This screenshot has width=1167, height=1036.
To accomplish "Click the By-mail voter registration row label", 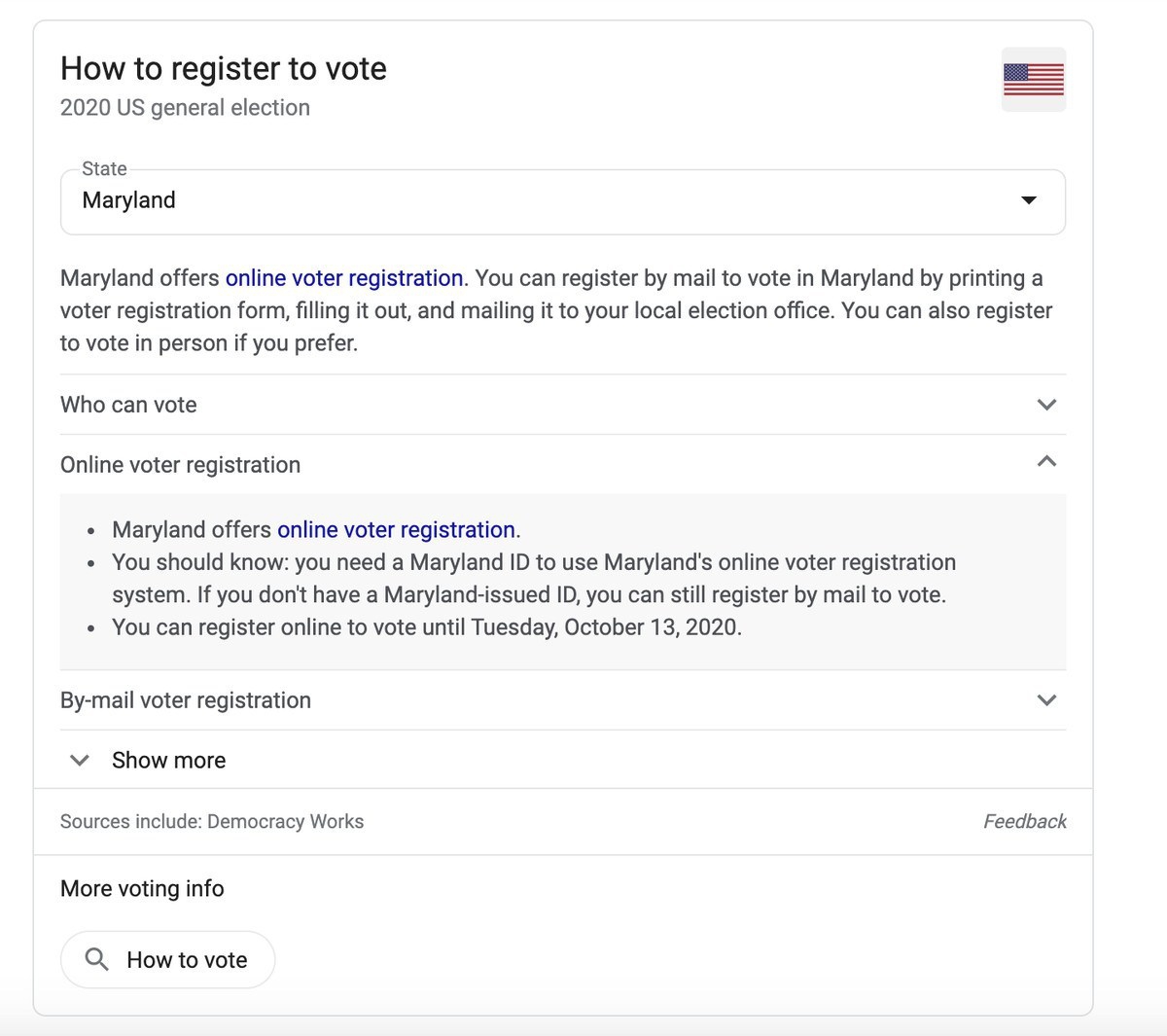I will (186, 700).
